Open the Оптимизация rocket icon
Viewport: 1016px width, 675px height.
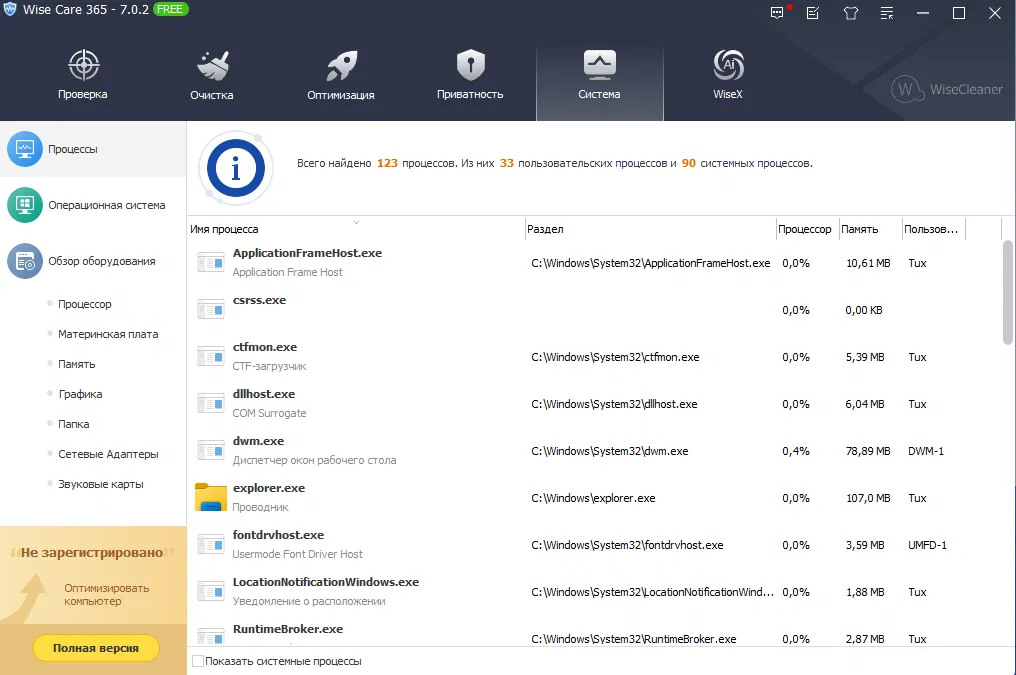coord(341,65)
